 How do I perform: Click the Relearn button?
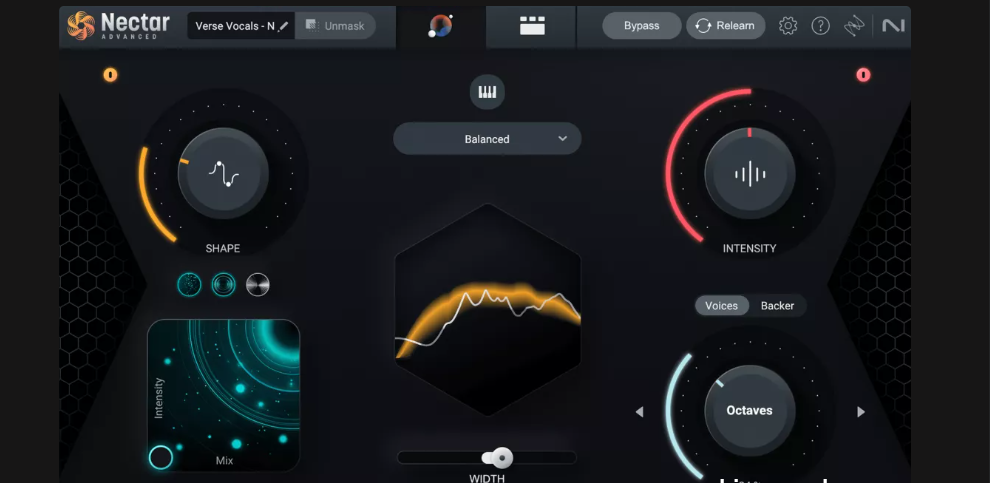[725, 26]
